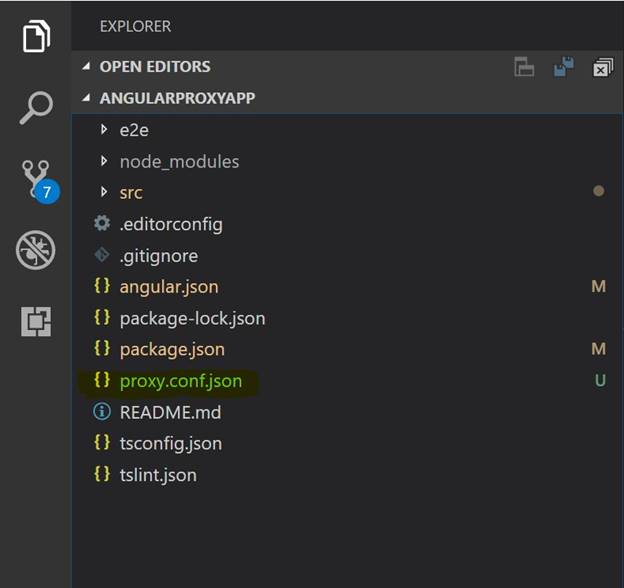Viewport: 624px width, 588px height.
Task: Click the M status badge for package.json
Action: (x=599, y=349)
